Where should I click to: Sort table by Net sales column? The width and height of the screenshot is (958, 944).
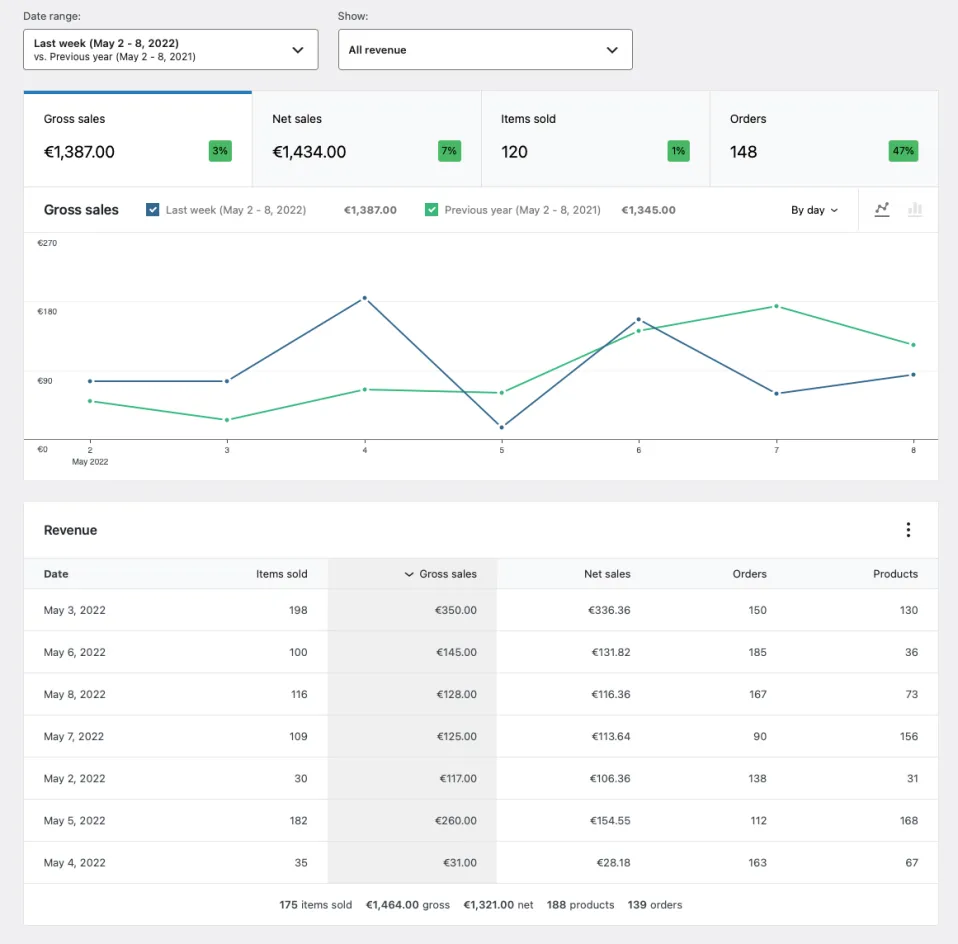[x=607, y=574]
